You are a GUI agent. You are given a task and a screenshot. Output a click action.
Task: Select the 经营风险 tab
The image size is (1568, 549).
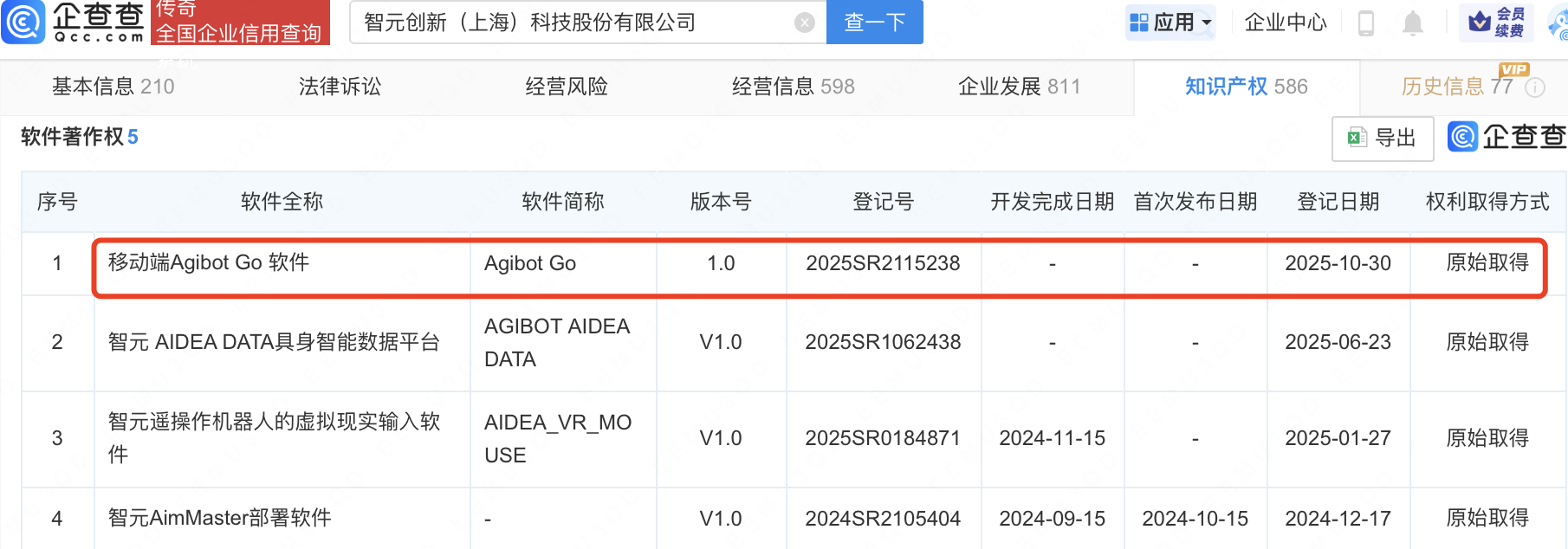(567, 87)
